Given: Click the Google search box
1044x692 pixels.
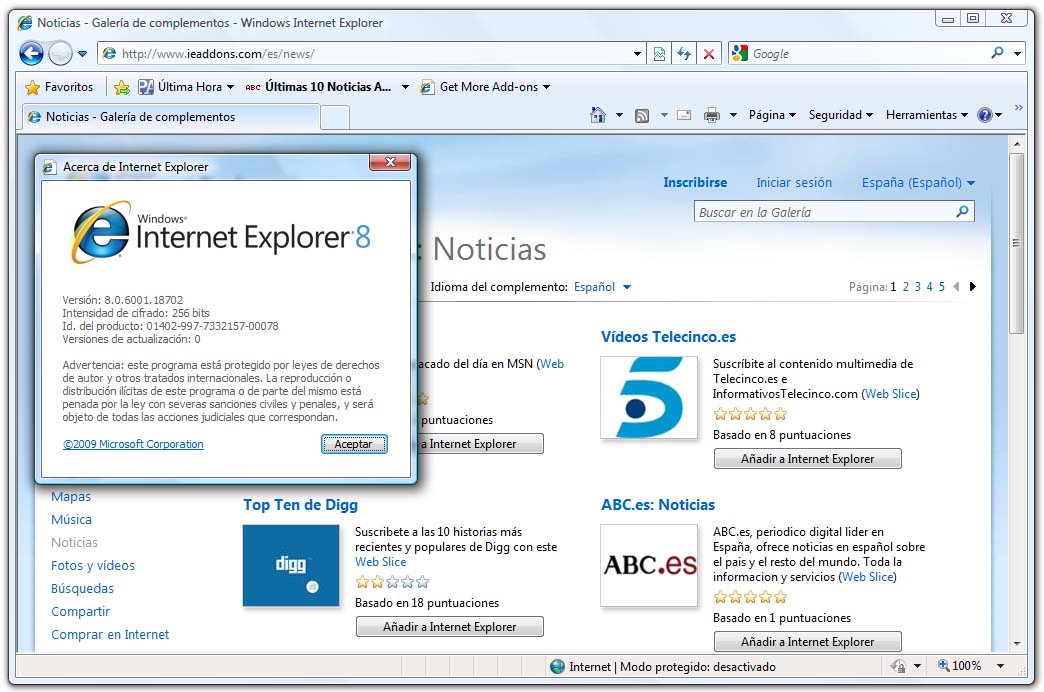Looking at the screenshot, I should pyautogui.click(x=866, y=54).
